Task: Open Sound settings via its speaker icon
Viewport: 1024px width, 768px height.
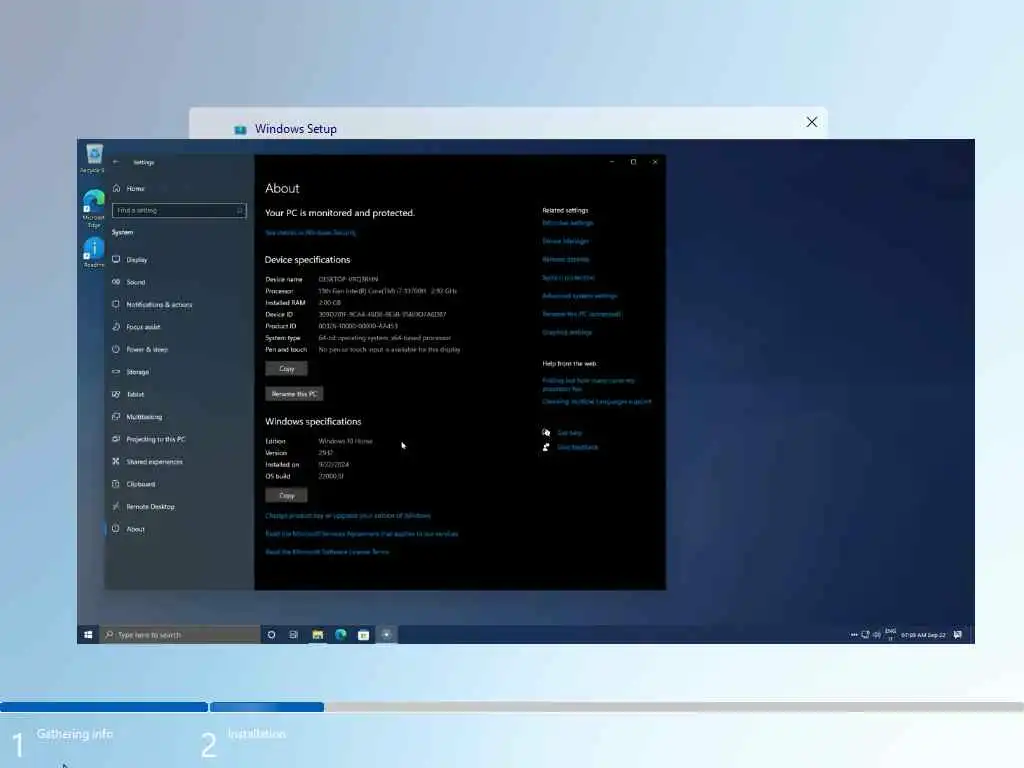Action: tap(116, 282)
